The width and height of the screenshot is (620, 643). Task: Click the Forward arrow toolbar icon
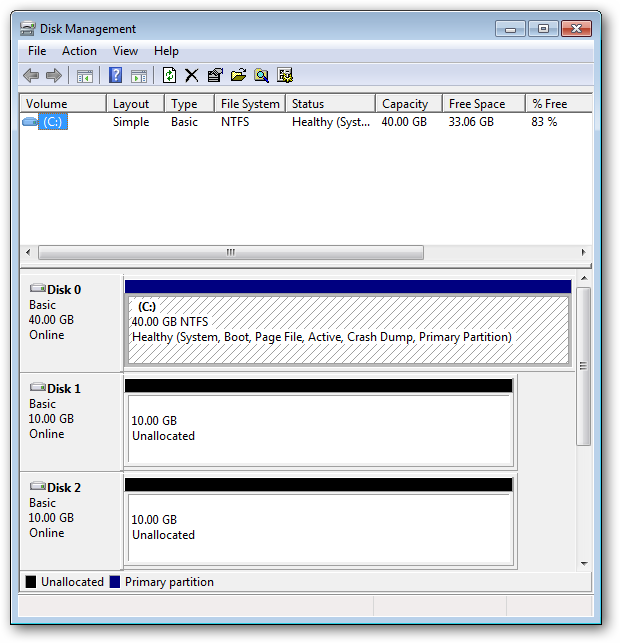tap(54, 75)
